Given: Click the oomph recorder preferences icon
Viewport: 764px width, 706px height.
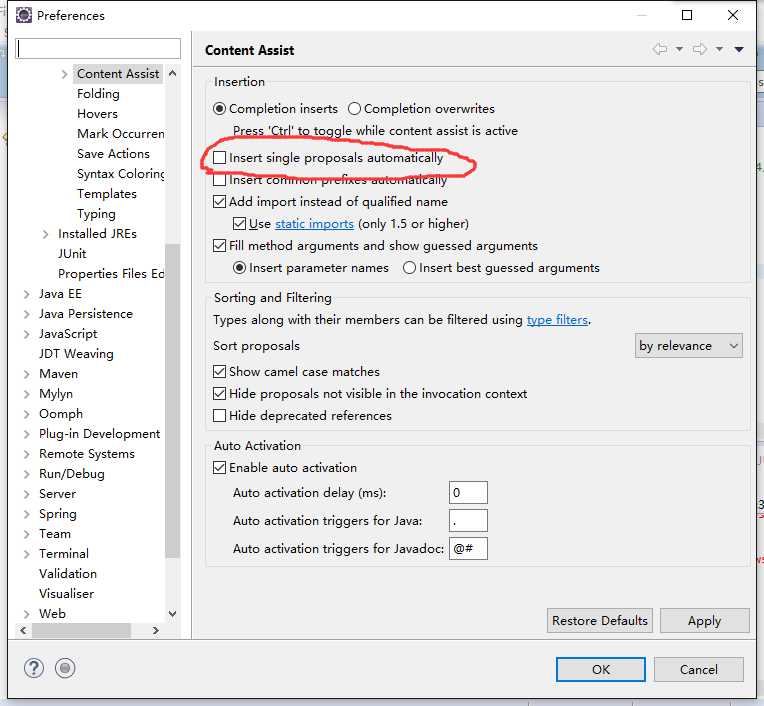Looking at the screenshot, I should pyautogui.click(x=65, y=669).
